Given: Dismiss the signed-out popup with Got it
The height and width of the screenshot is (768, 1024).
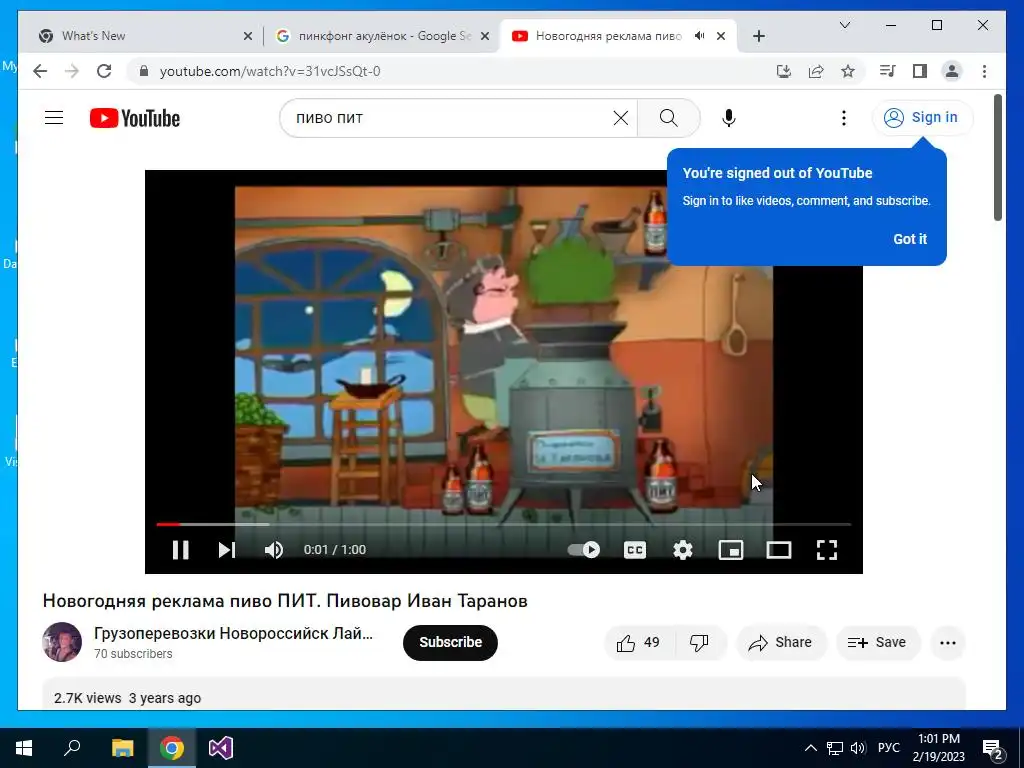Looking at the screenshot, I should [910, 239].
